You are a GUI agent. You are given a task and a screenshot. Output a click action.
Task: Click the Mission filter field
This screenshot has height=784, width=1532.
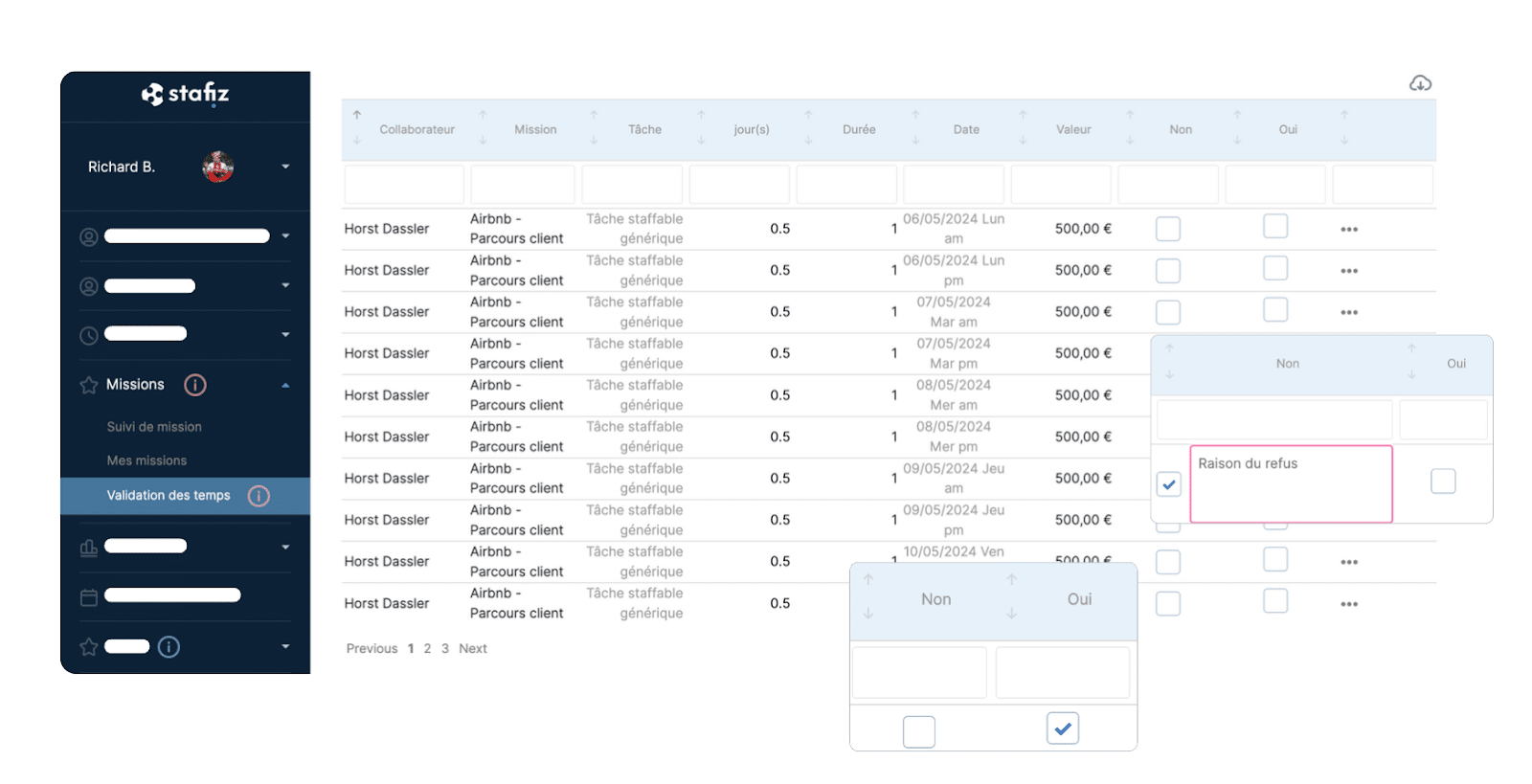click(x=523, y=185)
